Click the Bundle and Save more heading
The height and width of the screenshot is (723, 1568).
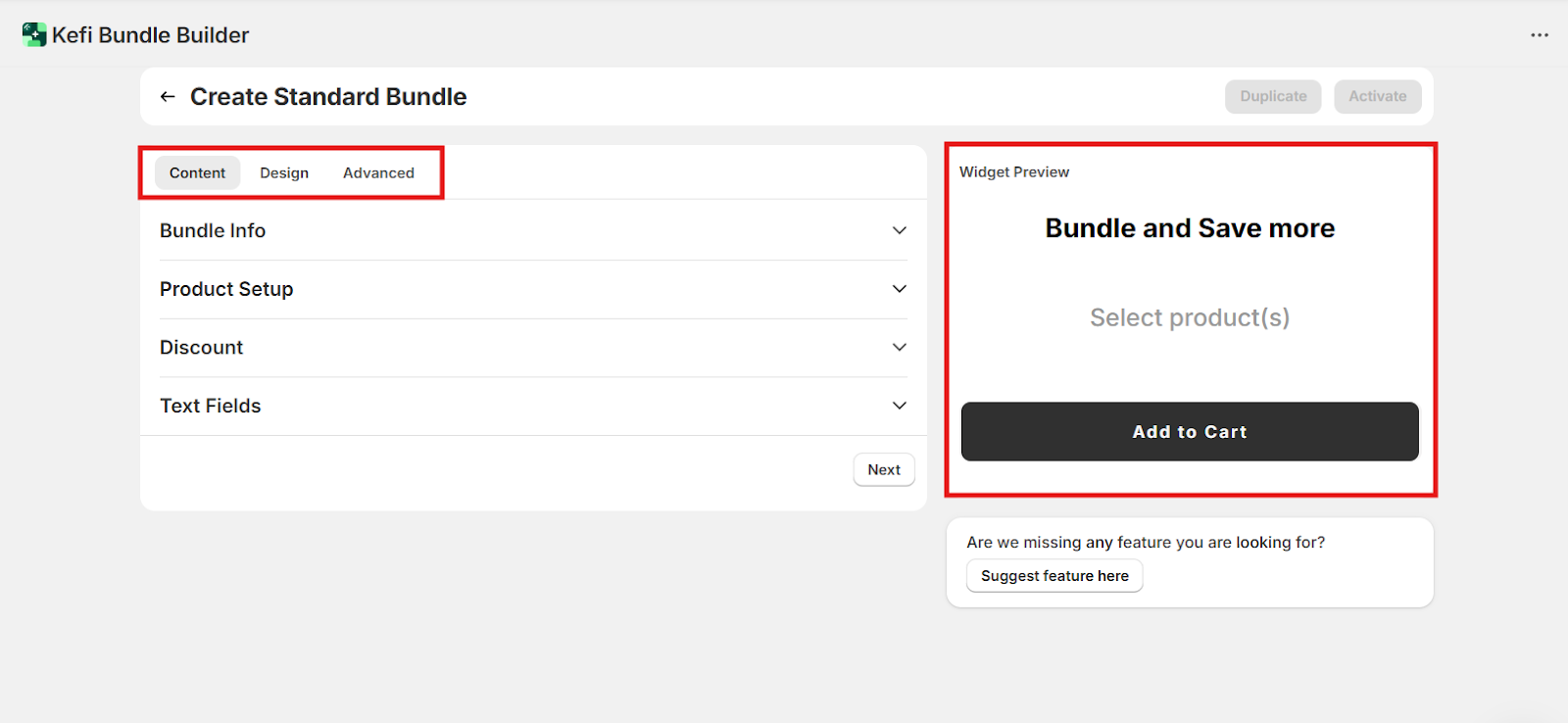coord(1190,228)
